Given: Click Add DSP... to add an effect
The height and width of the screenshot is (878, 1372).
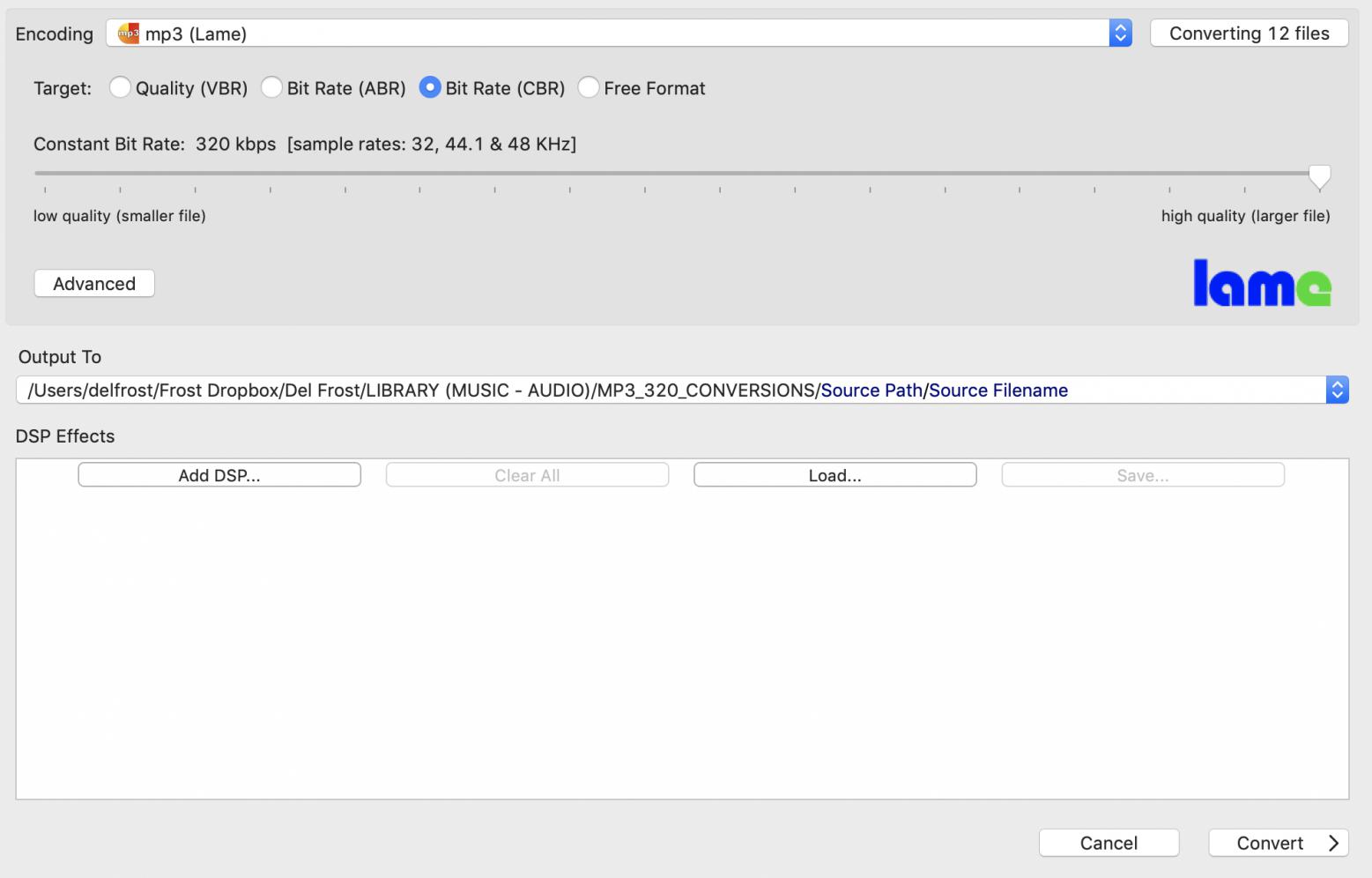Looking at the screenshot, I should point(219,475).
